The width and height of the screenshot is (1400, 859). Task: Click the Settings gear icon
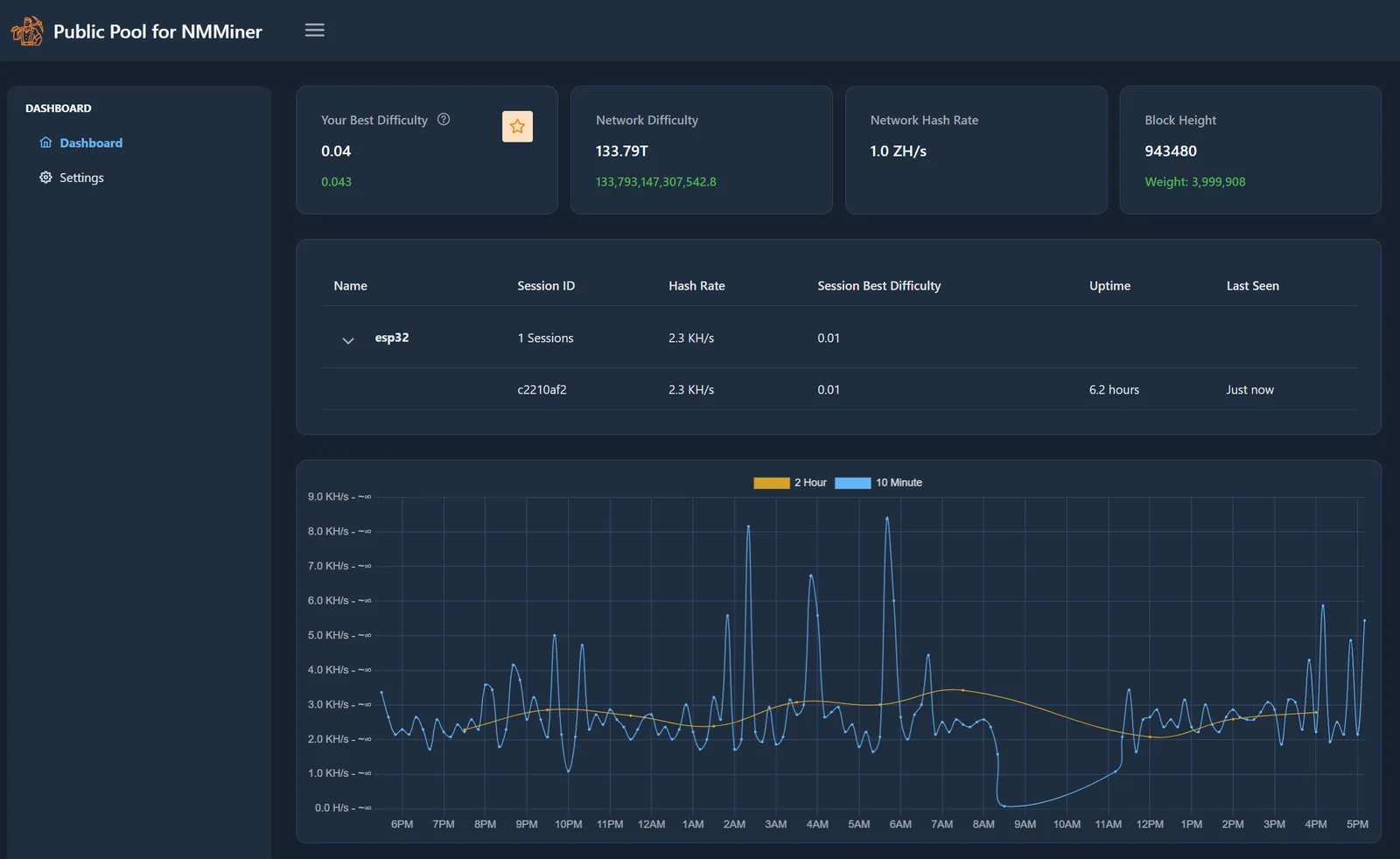pyautogui.click(x=45, y=178)
